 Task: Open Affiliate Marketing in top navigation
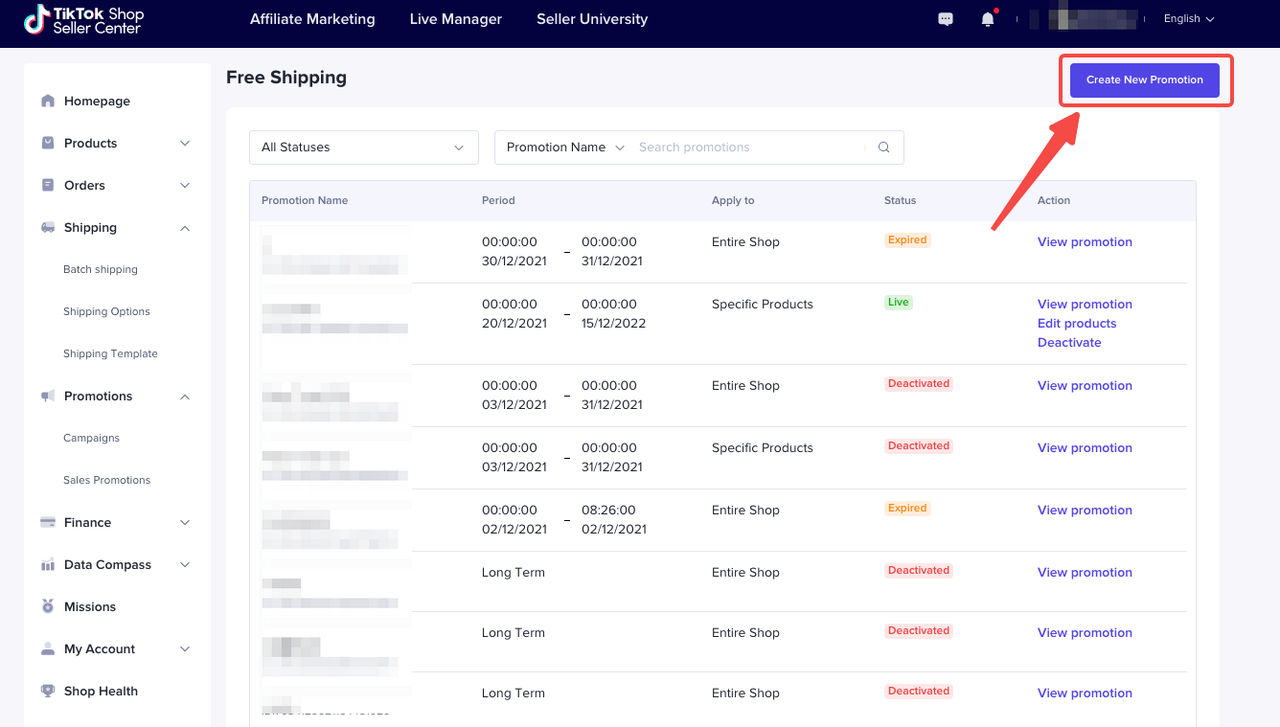pos(312,19)
